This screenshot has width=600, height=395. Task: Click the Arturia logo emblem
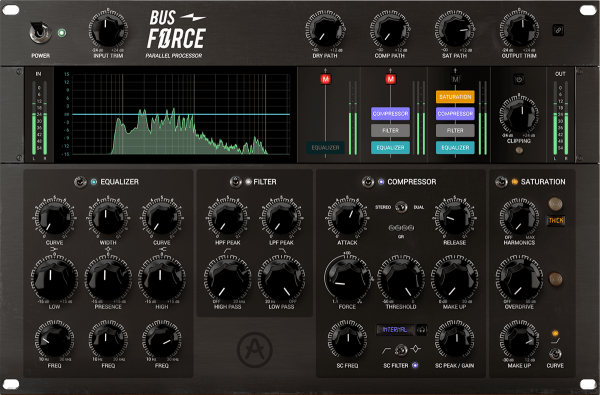[254, 349]
